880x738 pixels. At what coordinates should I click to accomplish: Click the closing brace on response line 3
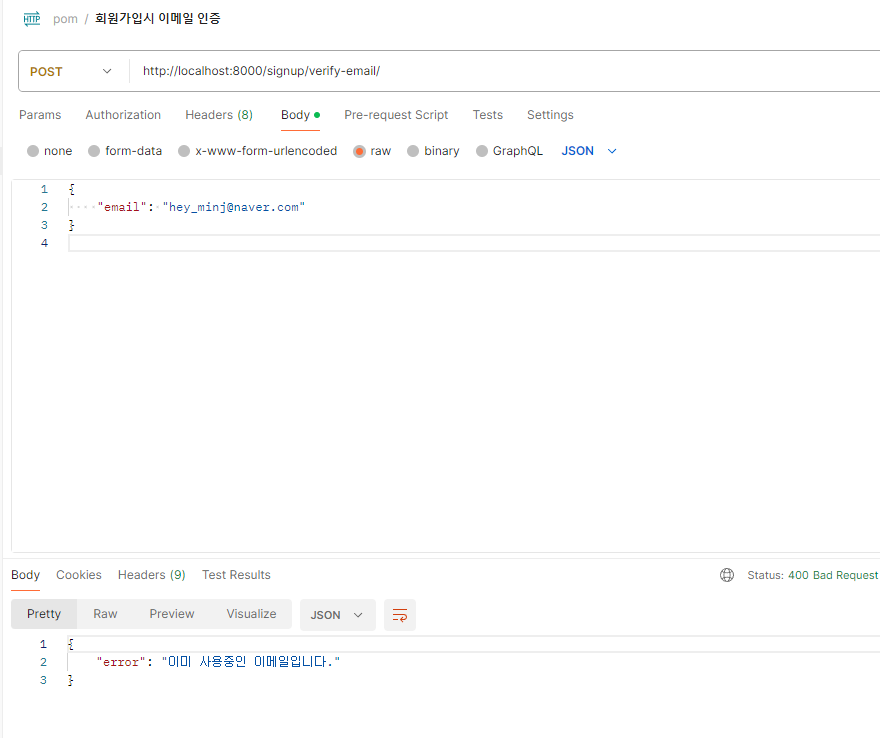tap(71, 680)
